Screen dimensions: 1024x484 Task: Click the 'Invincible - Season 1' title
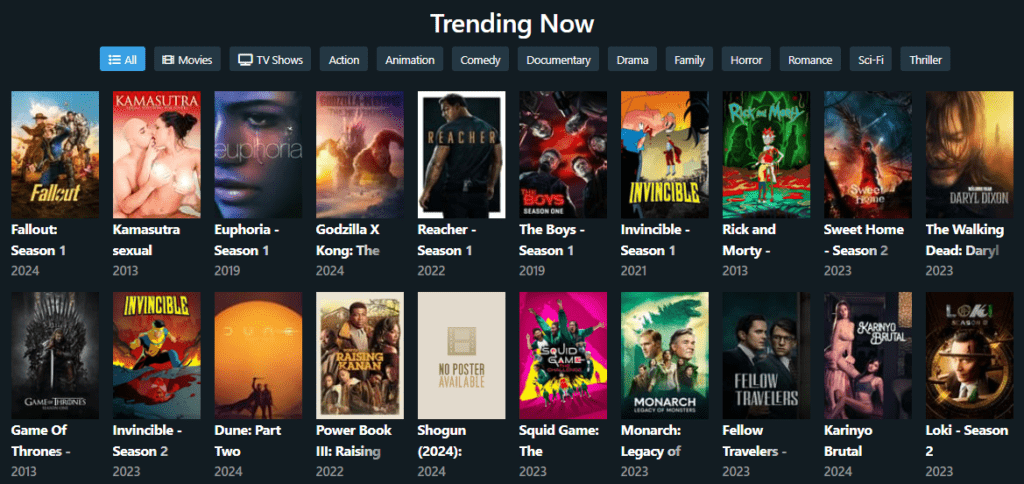pos(656,240)
